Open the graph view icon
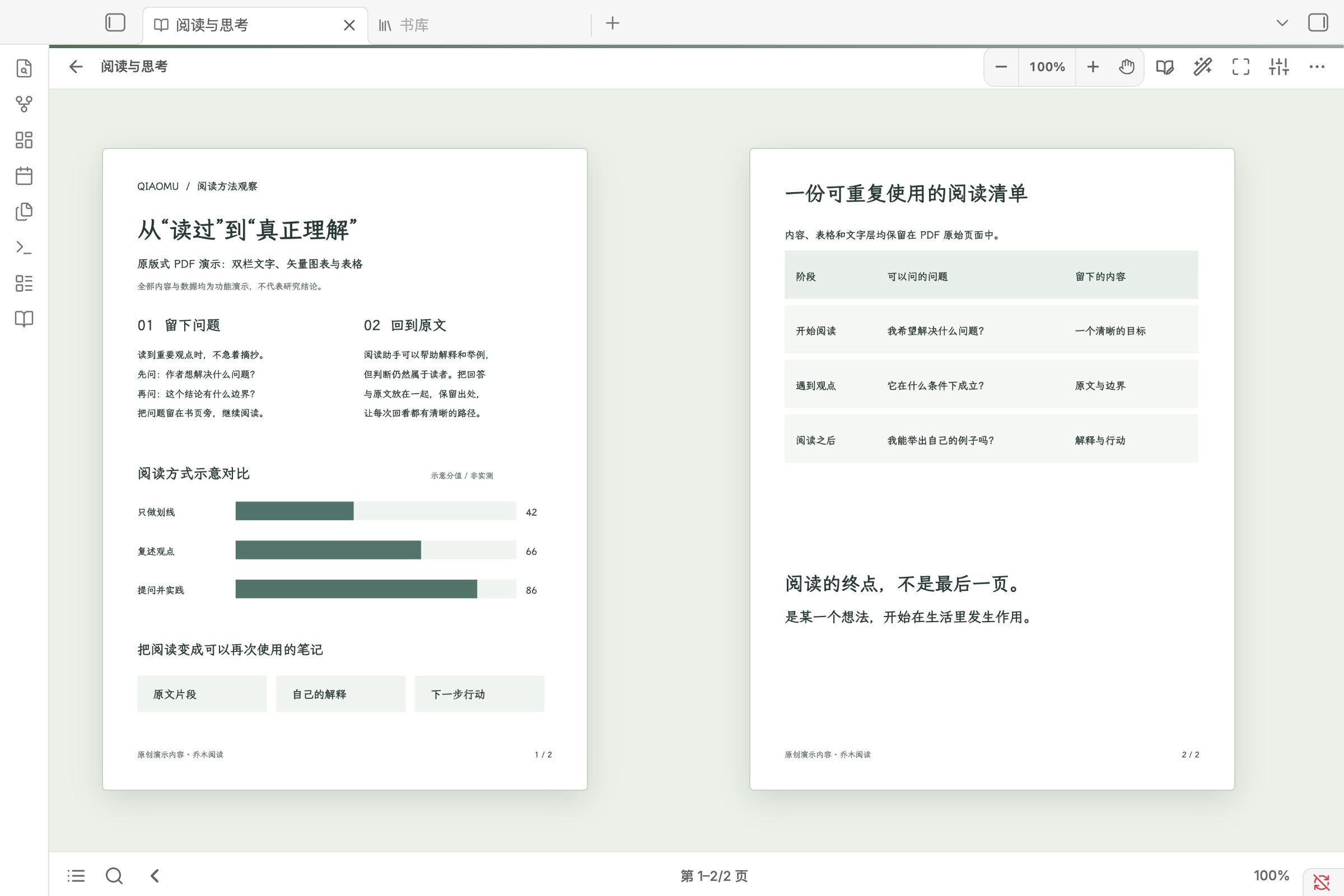This screenshot has height=896, width=1344. 24,104
